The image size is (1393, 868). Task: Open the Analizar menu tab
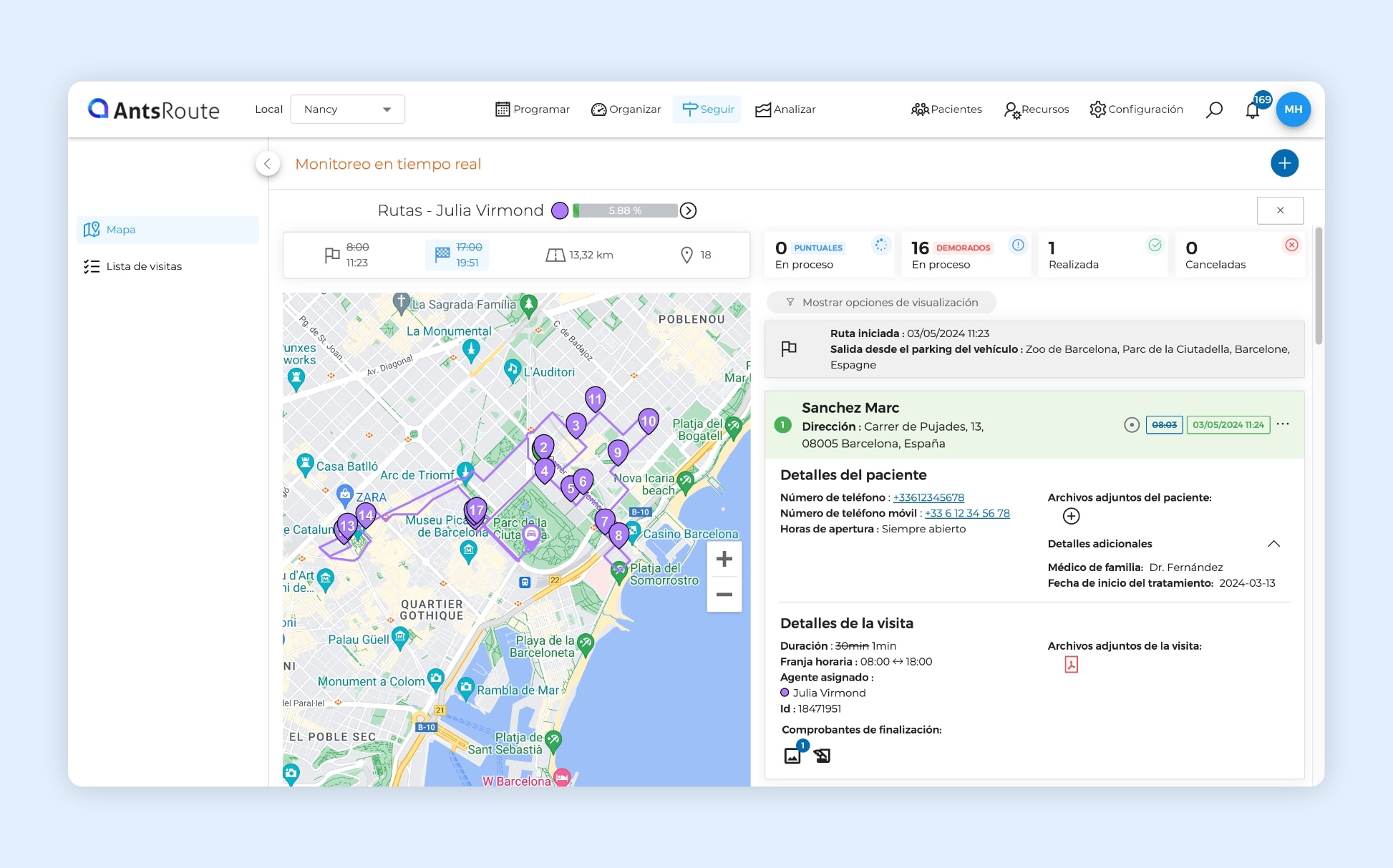point(785,109)
